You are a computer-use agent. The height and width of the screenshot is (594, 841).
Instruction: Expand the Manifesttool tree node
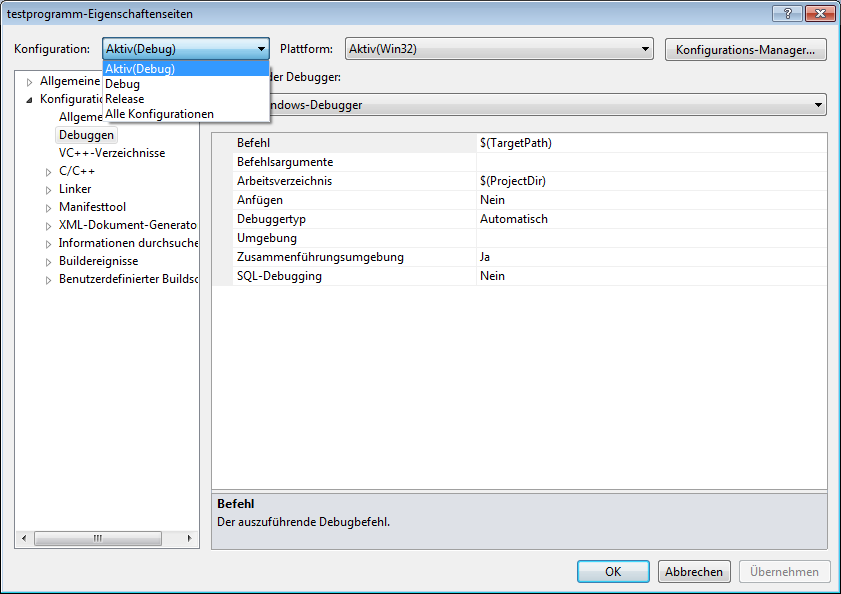48,208
